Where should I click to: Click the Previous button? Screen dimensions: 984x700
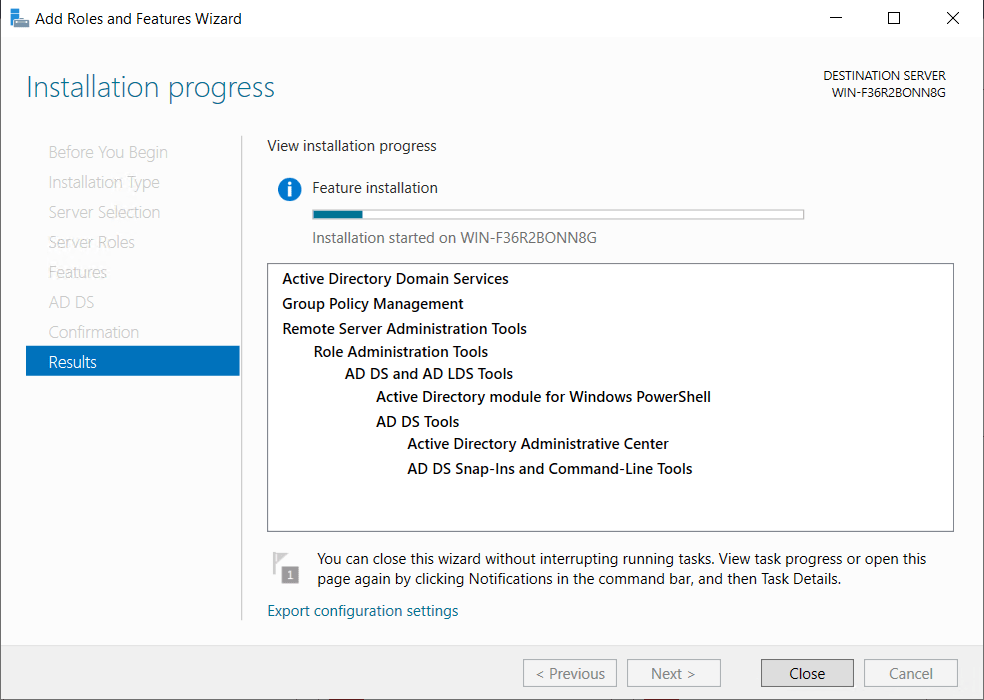coord(570,673)
